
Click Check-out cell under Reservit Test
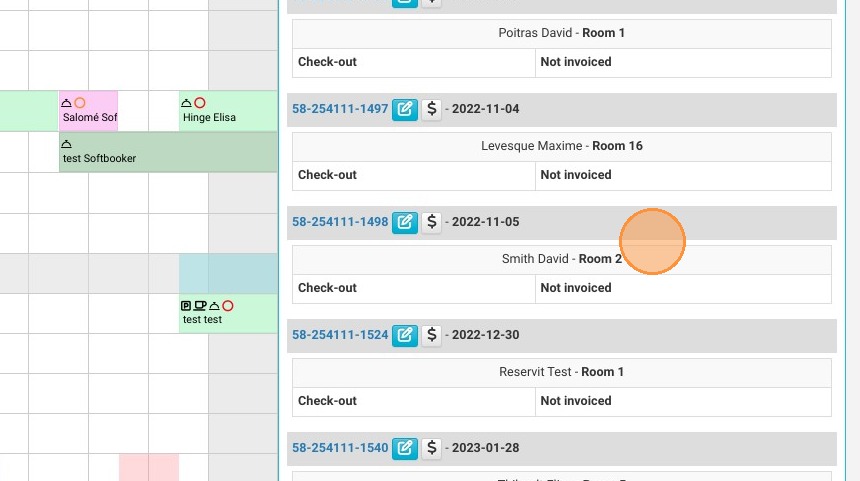pos(414,401)
